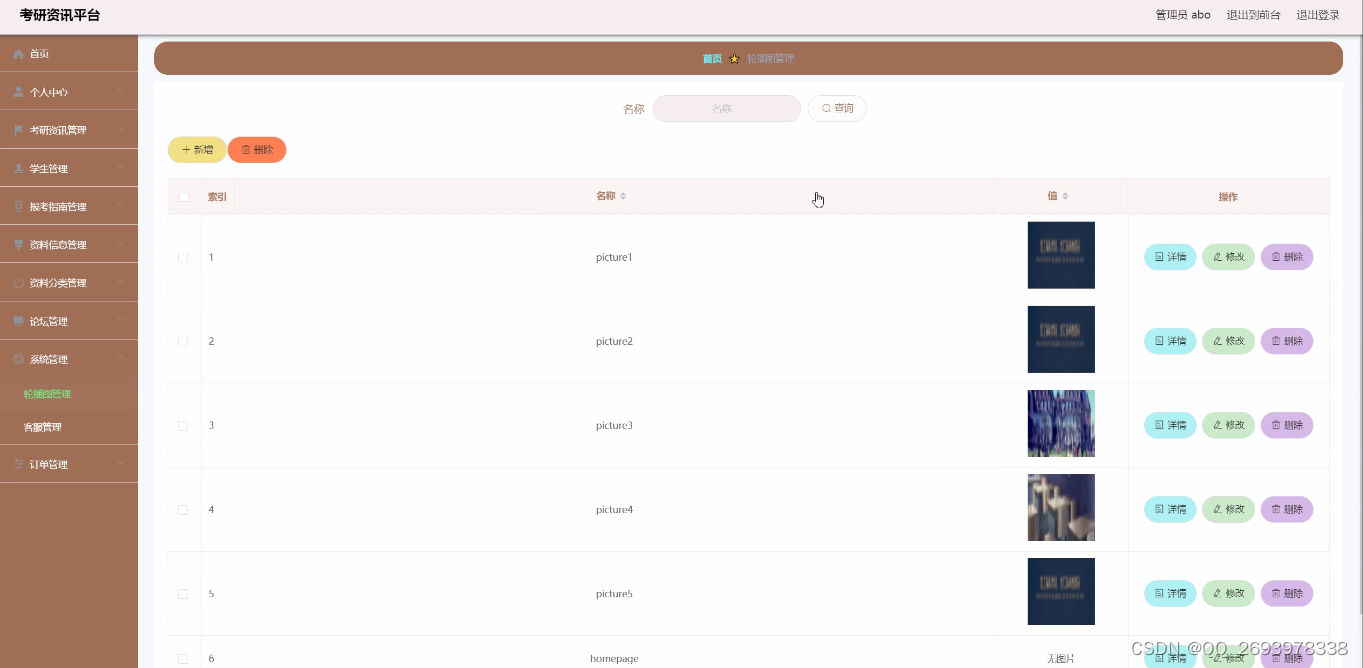Open the picture1 thumbnail image
1363x668 pixels.
pyautogui.click(x=1061, y=255)
